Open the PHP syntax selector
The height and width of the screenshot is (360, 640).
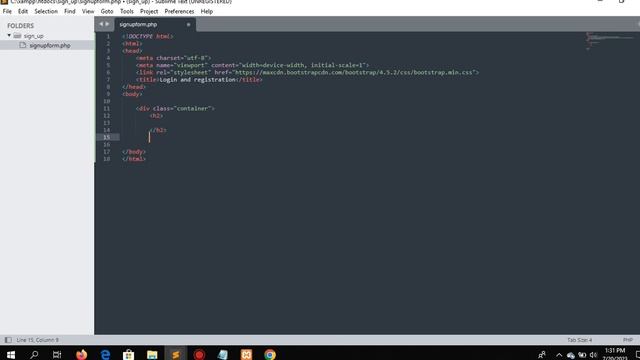[x=627, y=340]
